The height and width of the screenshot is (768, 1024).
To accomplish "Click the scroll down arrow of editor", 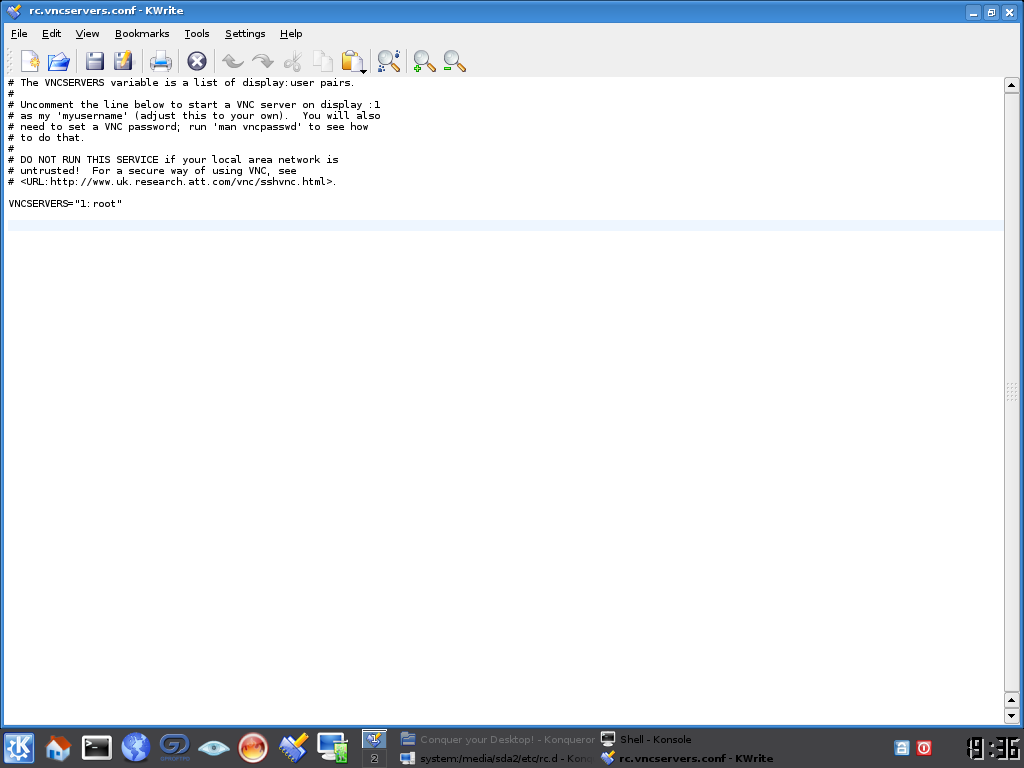I will [x=1011, y=715].
